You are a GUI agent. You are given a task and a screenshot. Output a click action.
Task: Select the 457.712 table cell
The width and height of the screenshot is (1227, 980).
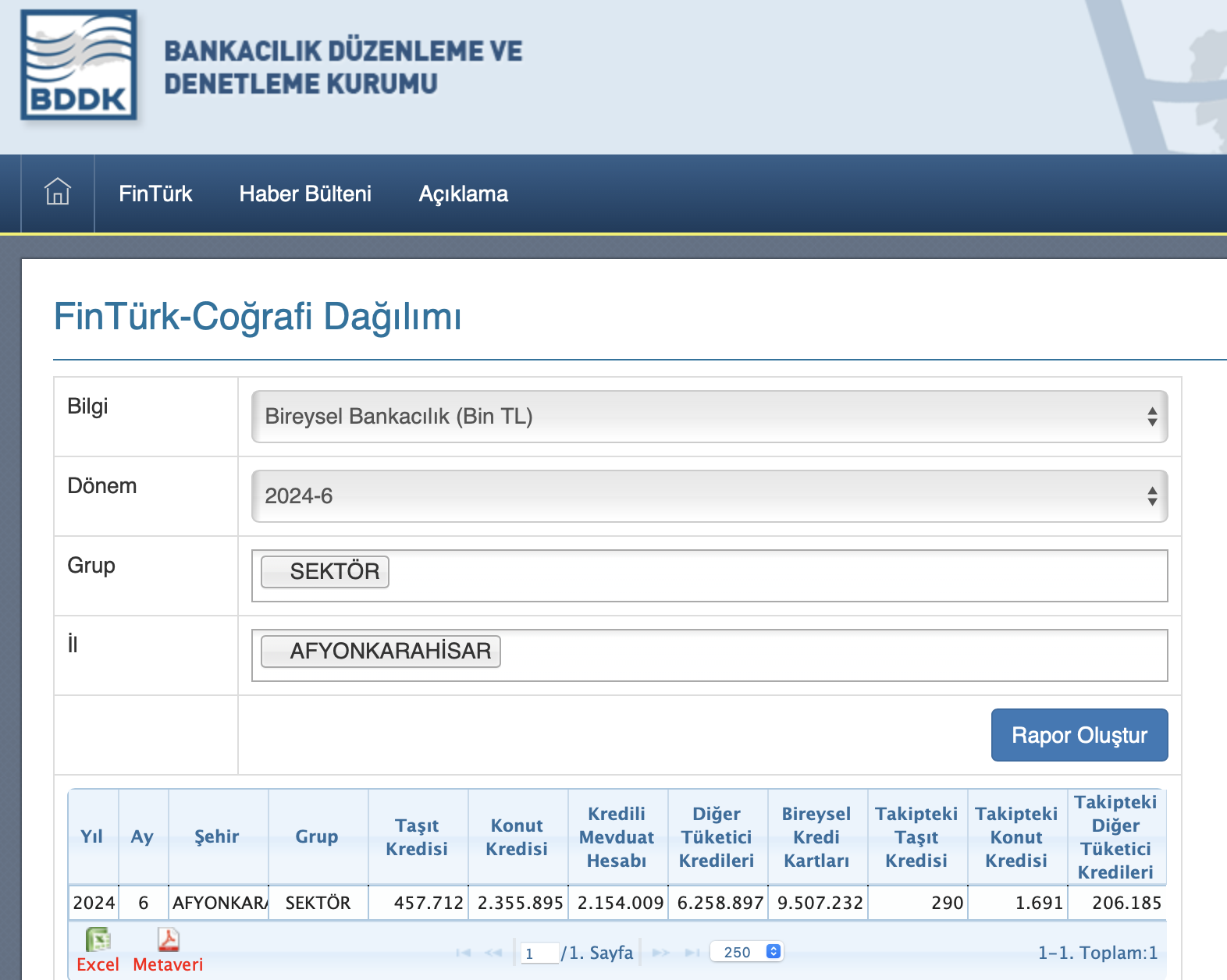point(418,903)
